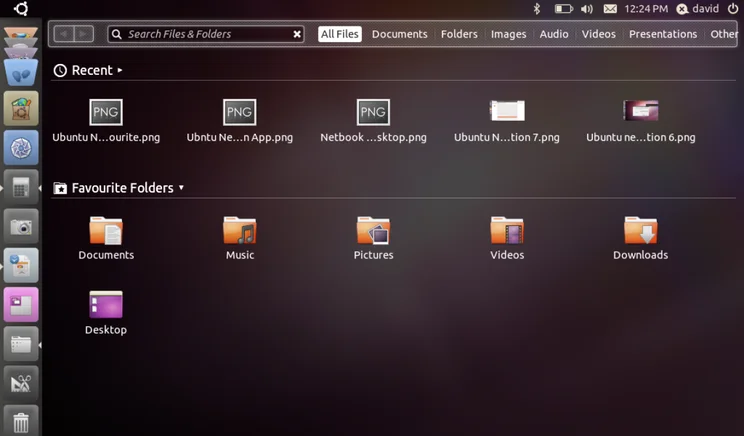This screenshot has width=744, height=436.
Task: Open the Desktop folder
Action: point(106,313)
